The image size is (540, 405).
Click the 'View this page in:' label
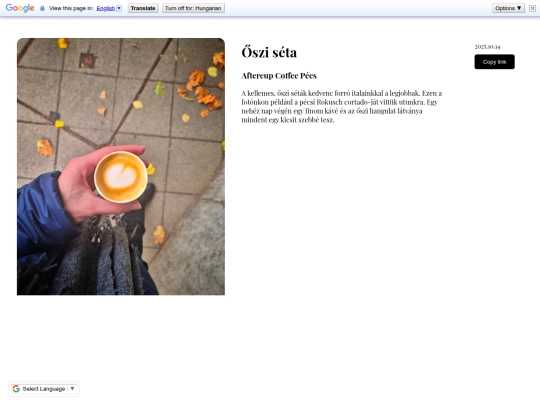pos(71,8)
